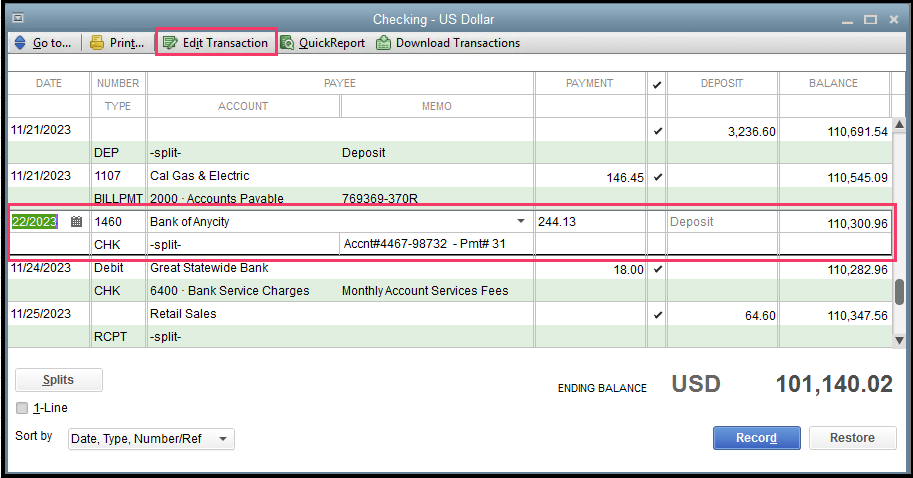Open the calendar date picker icon
The height and width of the screenshot is (478, 913).
pyautogui.click(x=76, y=221)
